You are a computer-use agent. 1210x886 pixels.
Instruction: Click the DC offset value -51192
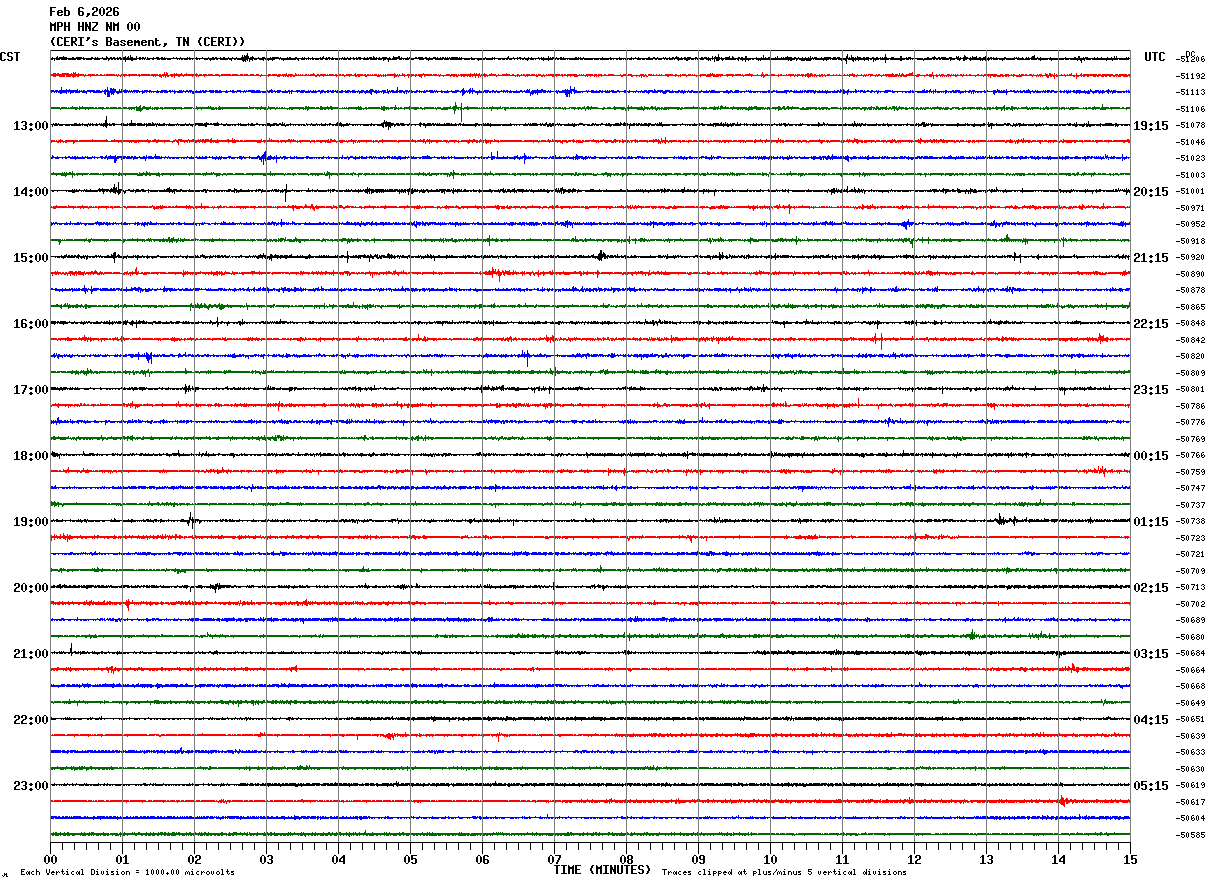(1191, 76)
